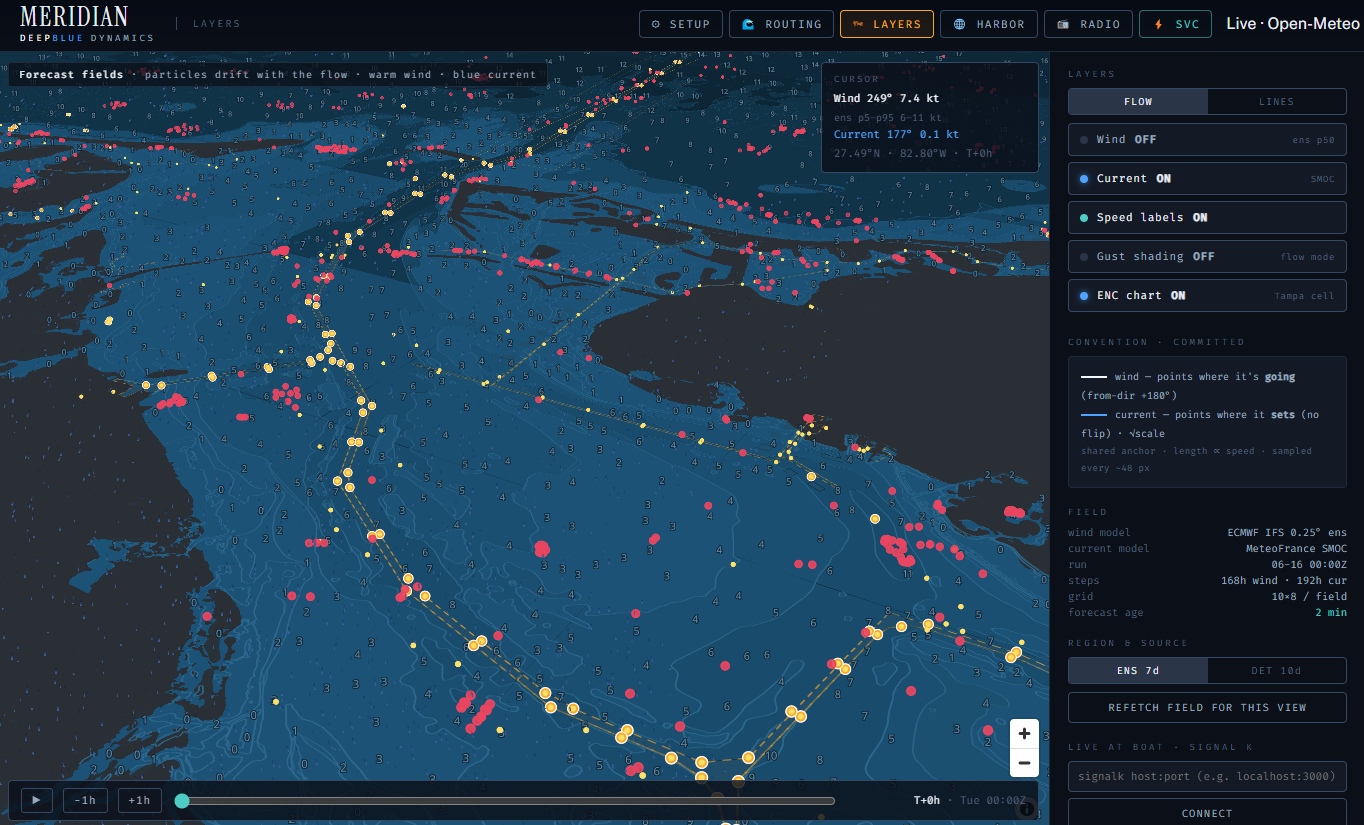Select the DET 10d source option
The width and height of the screenshot is (1364, 825).
point(1276,671)
